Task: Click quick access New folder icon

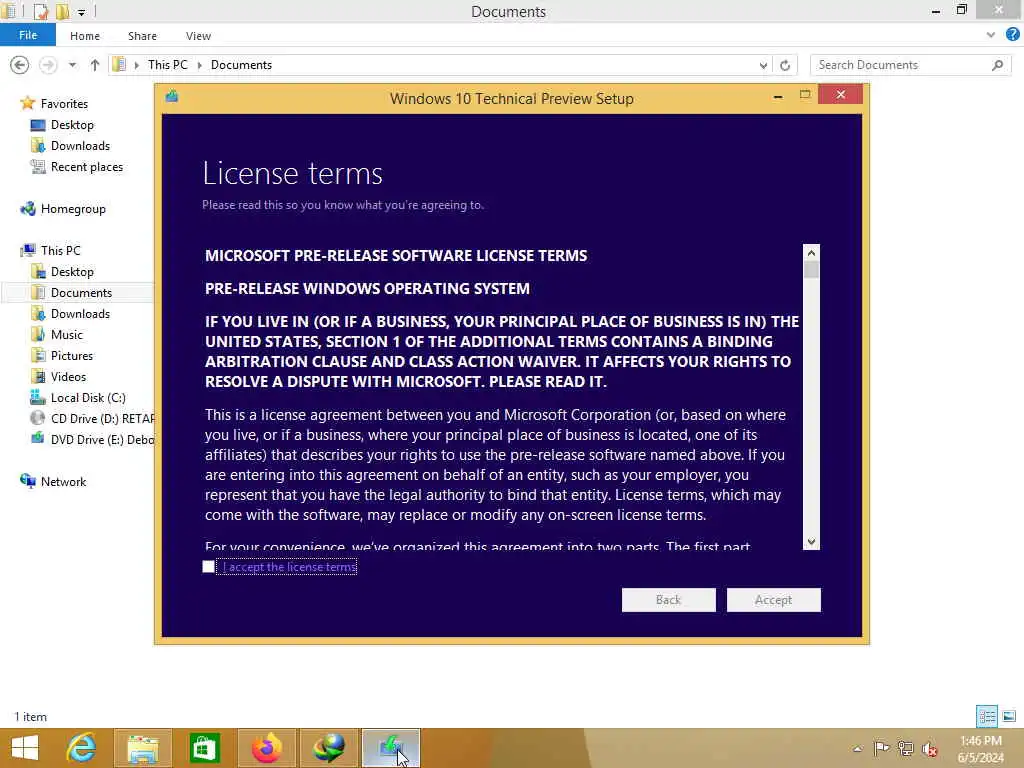Action: (62, 11)
